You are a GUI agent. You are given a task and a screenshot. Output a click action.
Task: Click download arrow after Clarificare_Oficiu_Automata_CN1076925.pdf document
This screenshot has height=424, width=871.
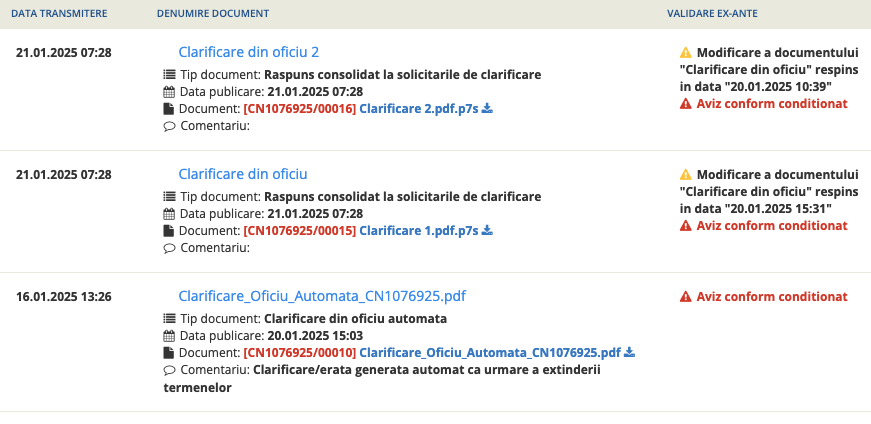[x=630, y=353]
